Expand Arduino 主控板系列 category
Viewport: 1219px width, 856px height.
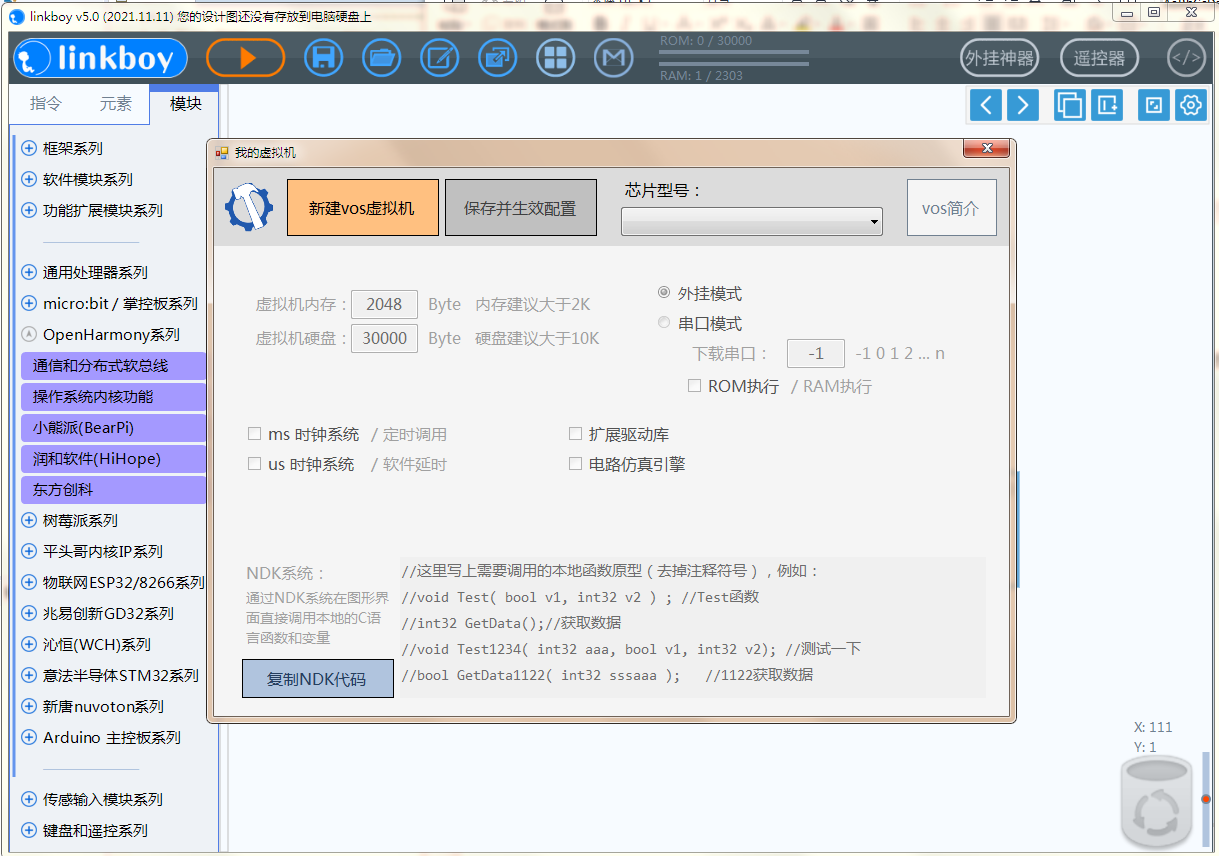pos(28,737)
